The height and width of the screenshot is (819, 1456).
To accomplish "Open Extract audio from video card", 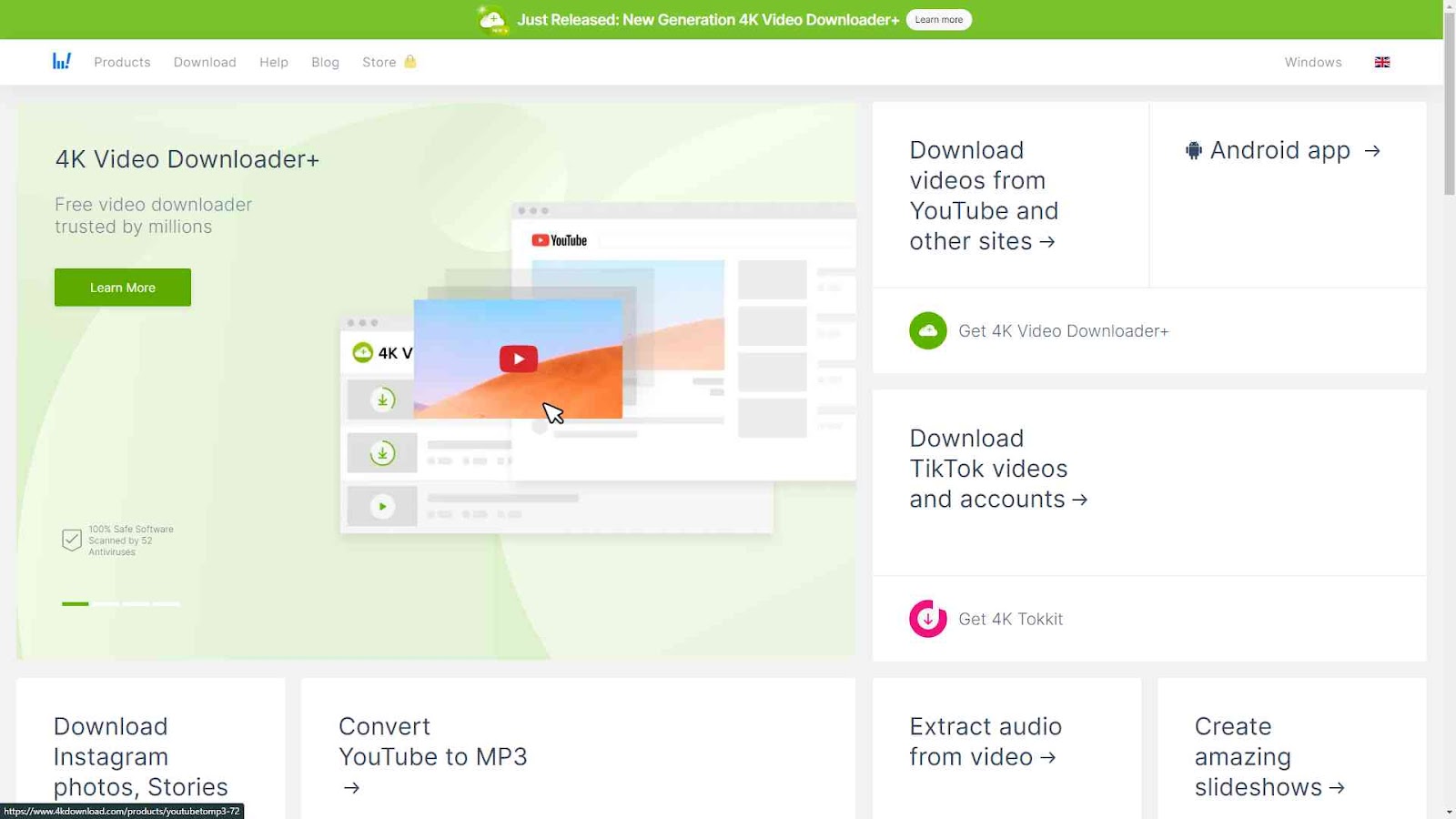I will click(1006, 748).
